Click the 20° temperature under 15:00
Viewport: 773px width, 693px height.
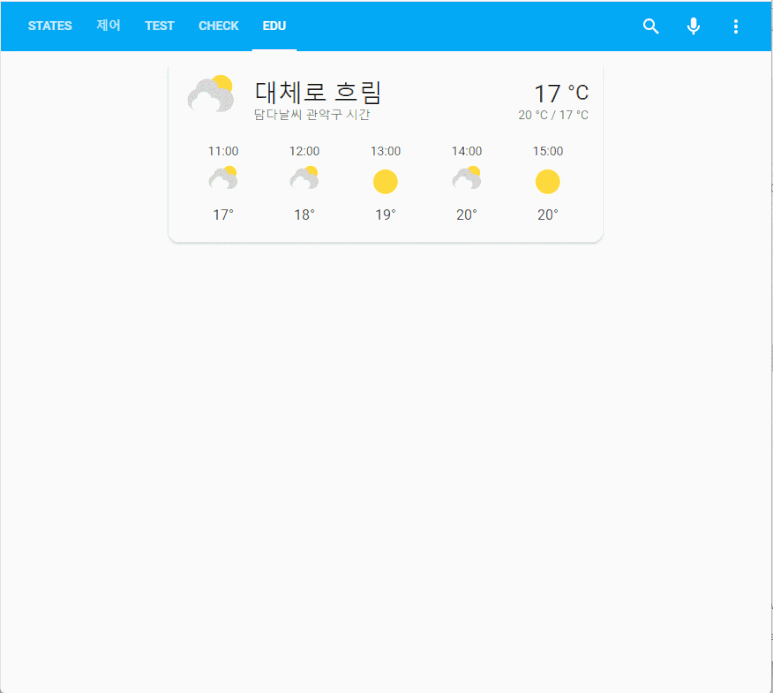pos(548,215)
